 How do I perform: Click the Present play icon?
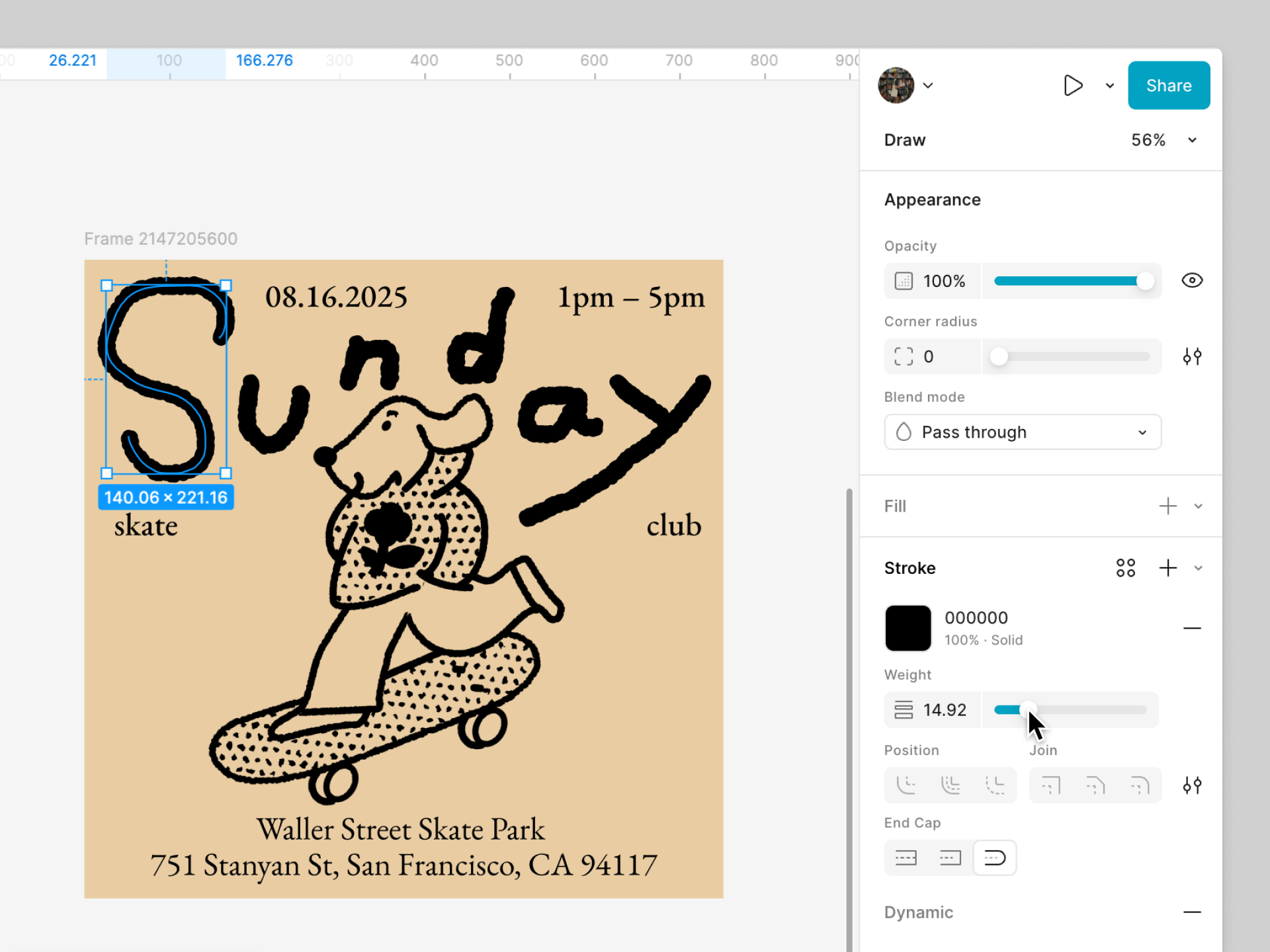pos(1072,85)
